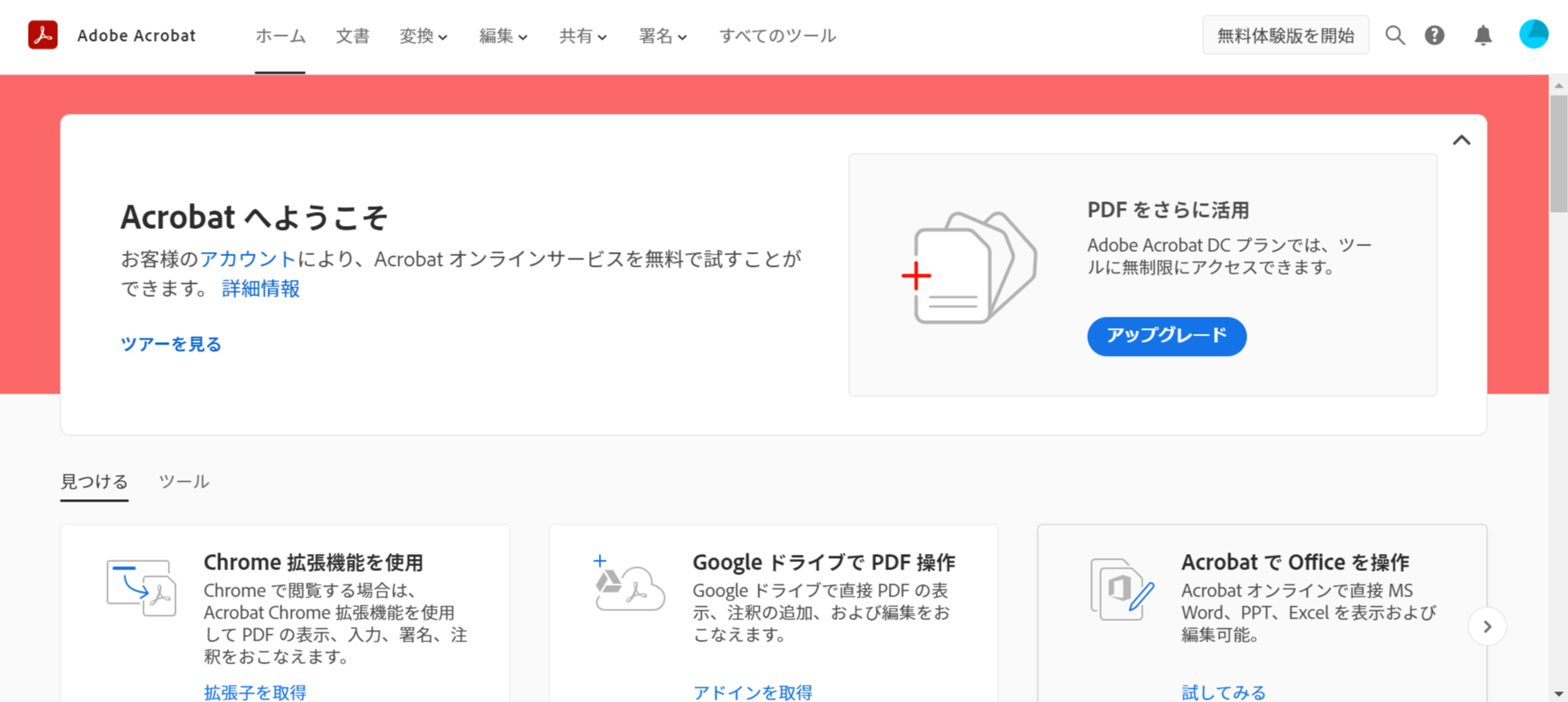Click the Office document pencil icon
Viewport: 1568px width, 702px height.
(x=1121, y=589)
